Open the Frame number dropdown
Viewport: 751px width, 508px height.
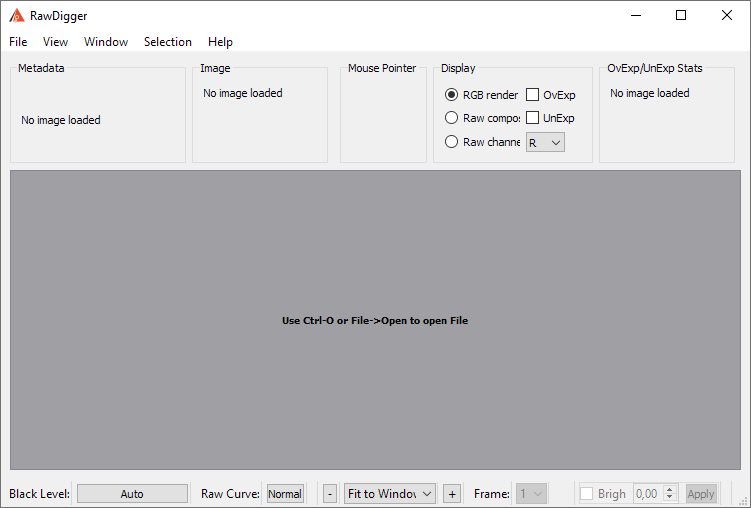click(531, 493)
